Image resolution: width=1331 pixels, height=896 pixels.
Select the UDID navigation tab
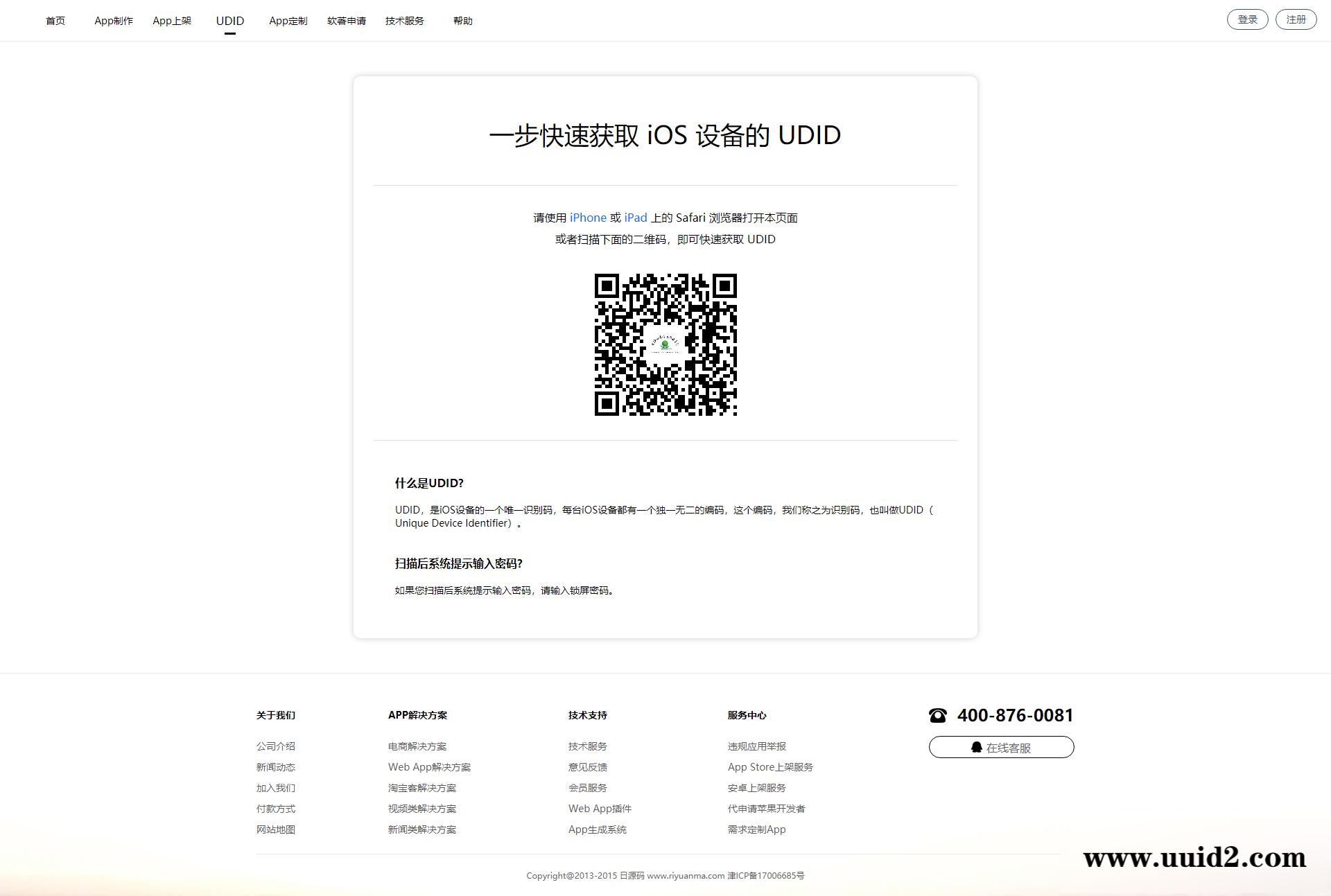pyautogui.click(x=229, y=21)
